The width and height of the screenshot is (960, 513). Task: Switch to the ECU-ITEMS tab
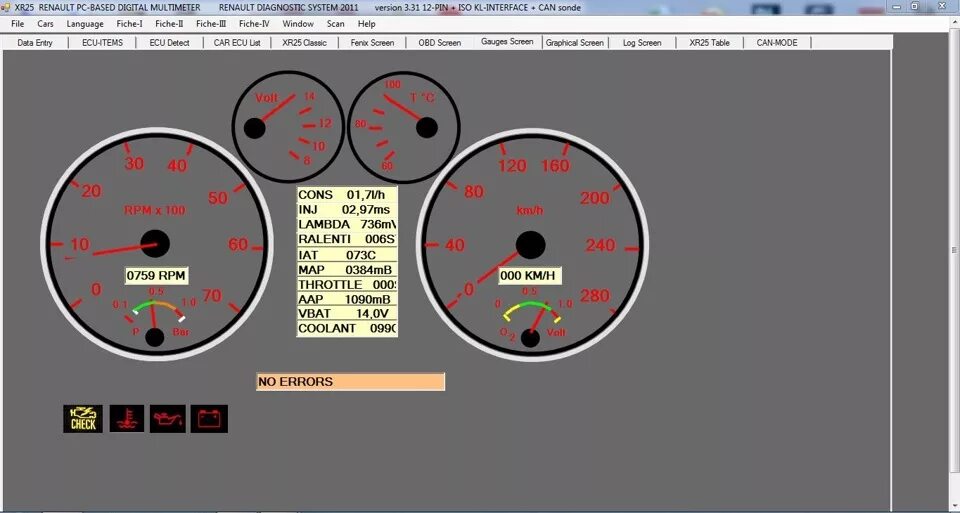coord(102,43)
